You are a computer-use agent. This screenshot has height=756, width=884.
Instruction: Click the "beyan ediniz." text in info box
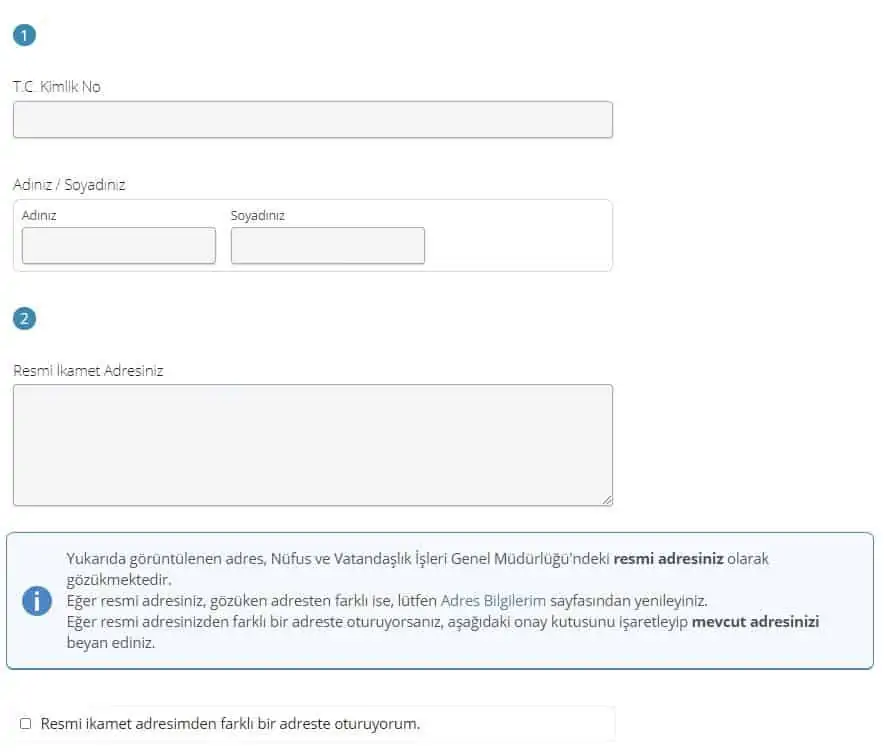pyautogui.click(x=110, y=643)
